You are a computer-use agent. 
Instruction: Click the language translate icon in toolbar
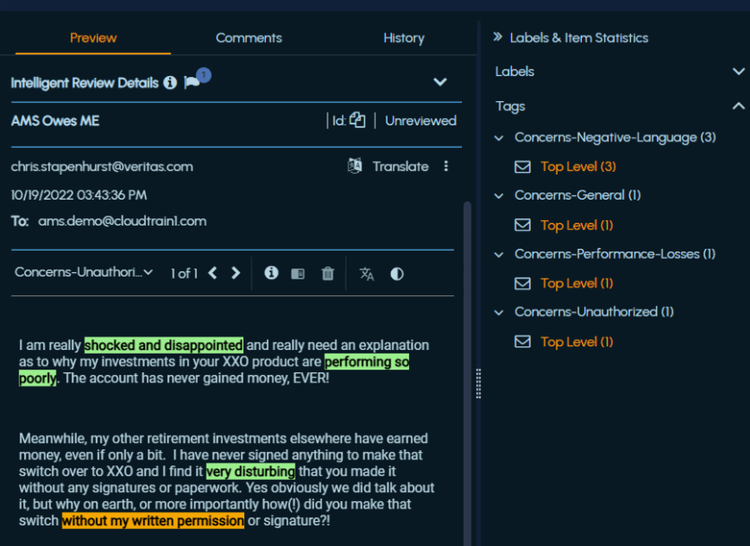[366, 273]
